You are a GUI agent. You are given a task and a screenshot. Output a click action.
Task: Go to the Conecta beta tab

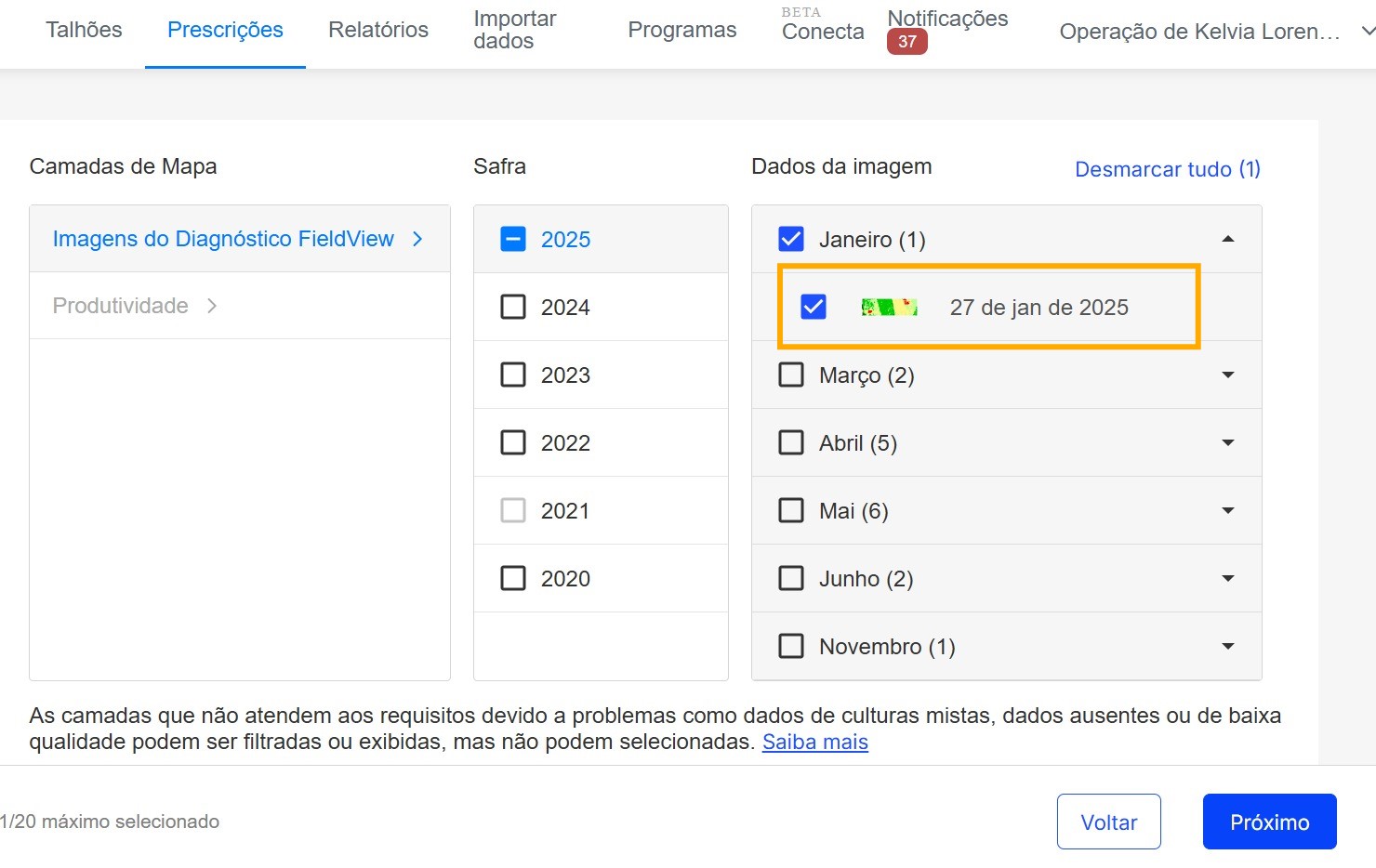point(822,32)
